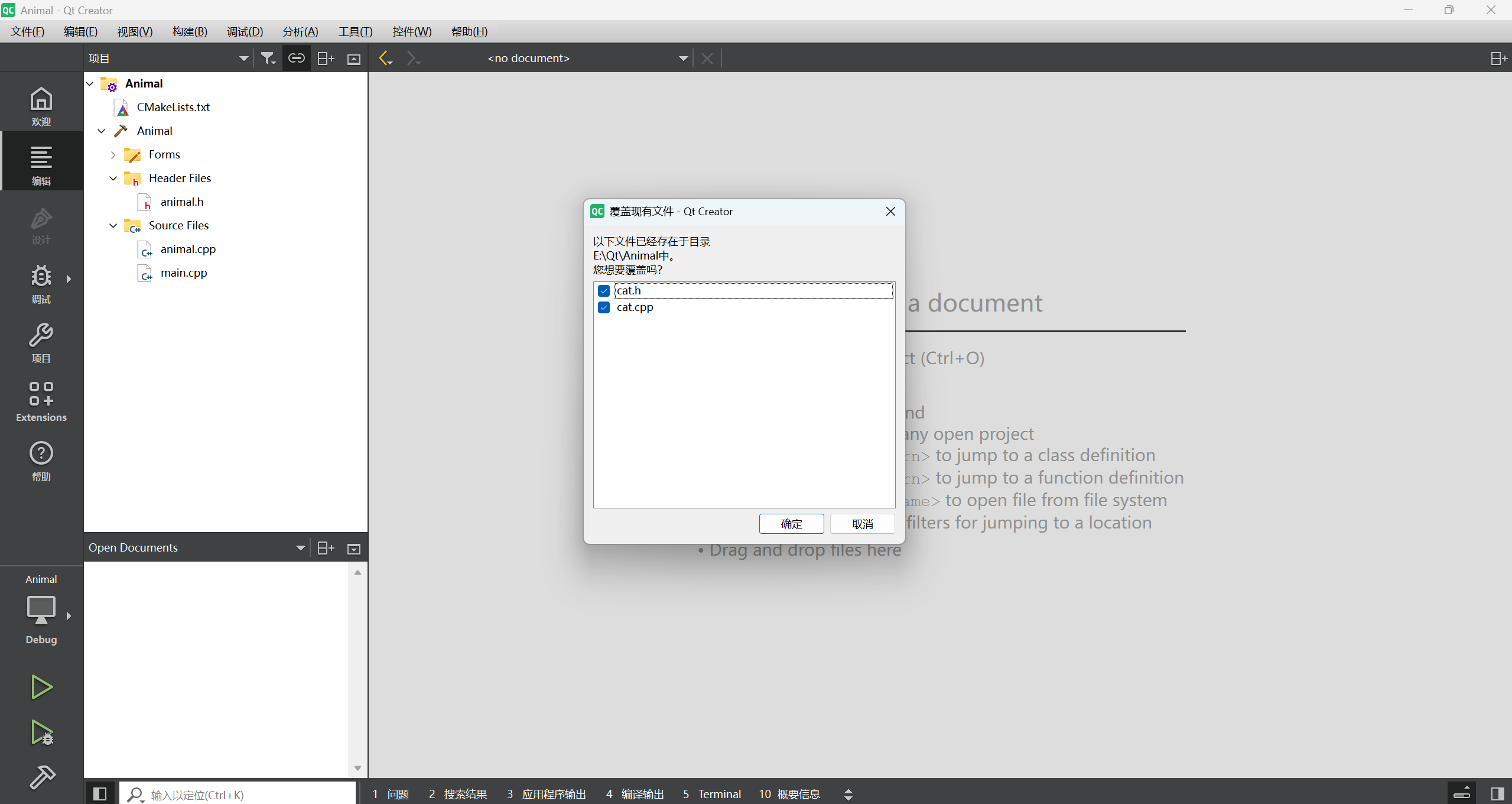Build project with hammer icon

pyautogui.click(x=42, y=777)
